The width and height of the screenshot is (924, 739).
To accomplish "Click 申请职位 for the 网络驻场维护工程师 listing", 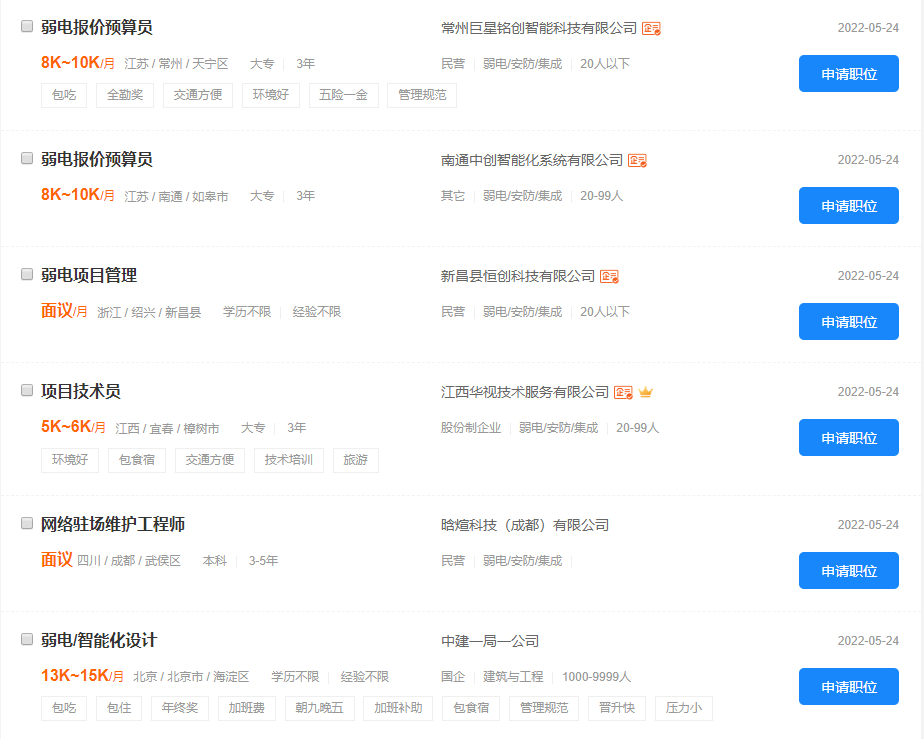I will (848, 571).
